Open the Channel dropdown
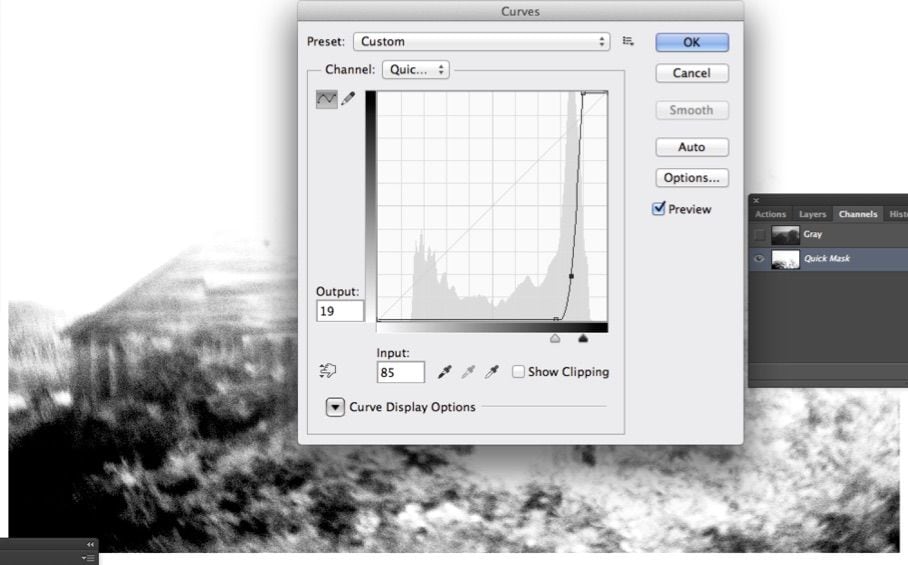908x565 pixels. [x=415, y=70]
